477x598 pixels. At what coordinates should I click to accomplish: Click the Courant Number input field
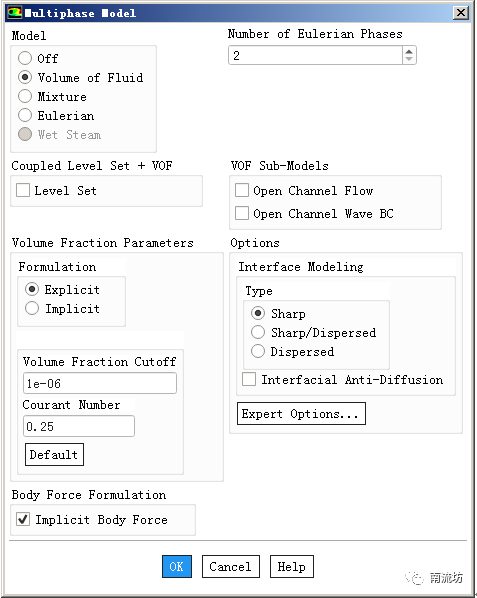79,426
